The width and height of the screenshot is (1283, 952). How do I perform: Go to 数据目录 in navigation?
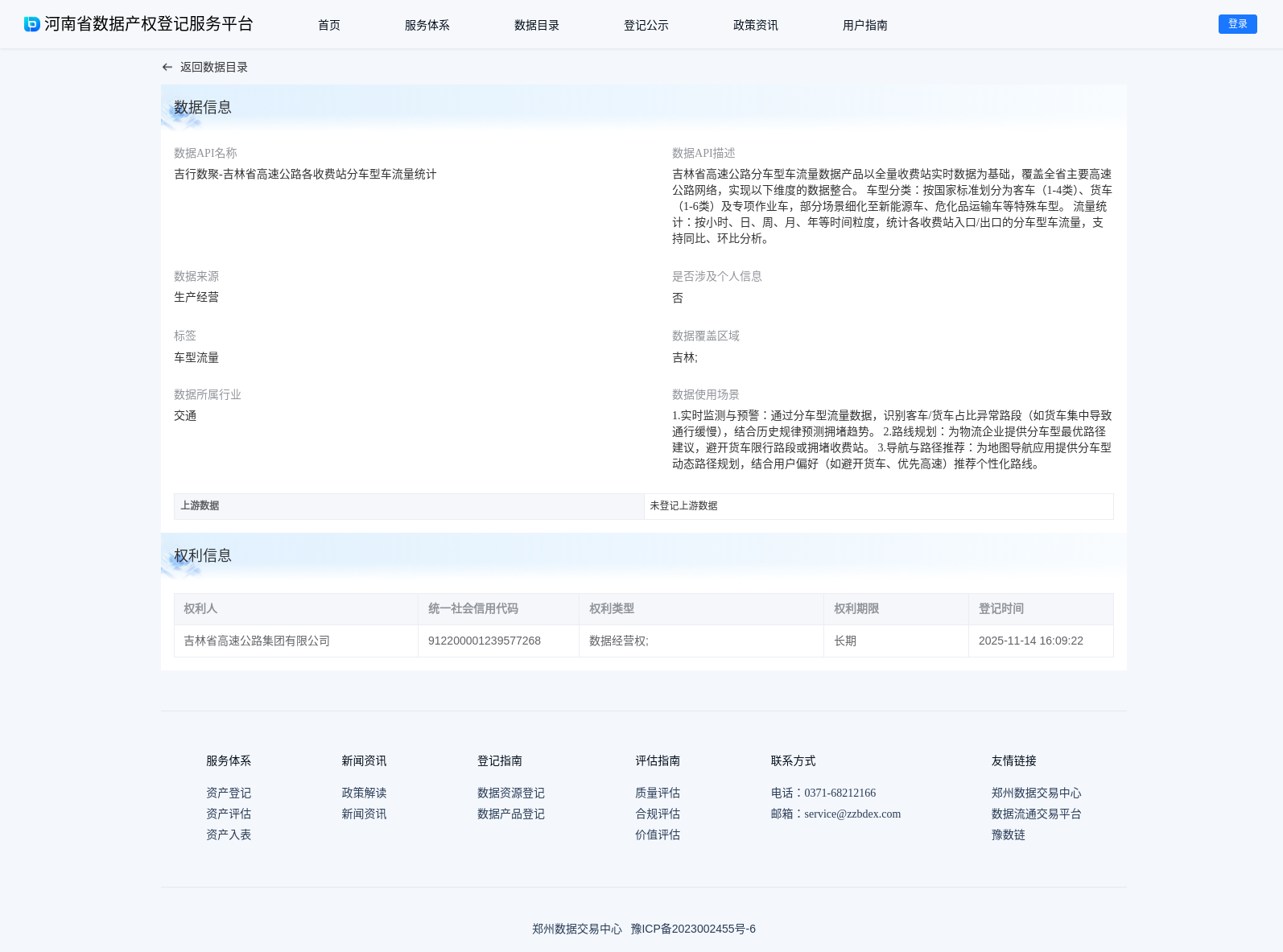click(537, 25)
